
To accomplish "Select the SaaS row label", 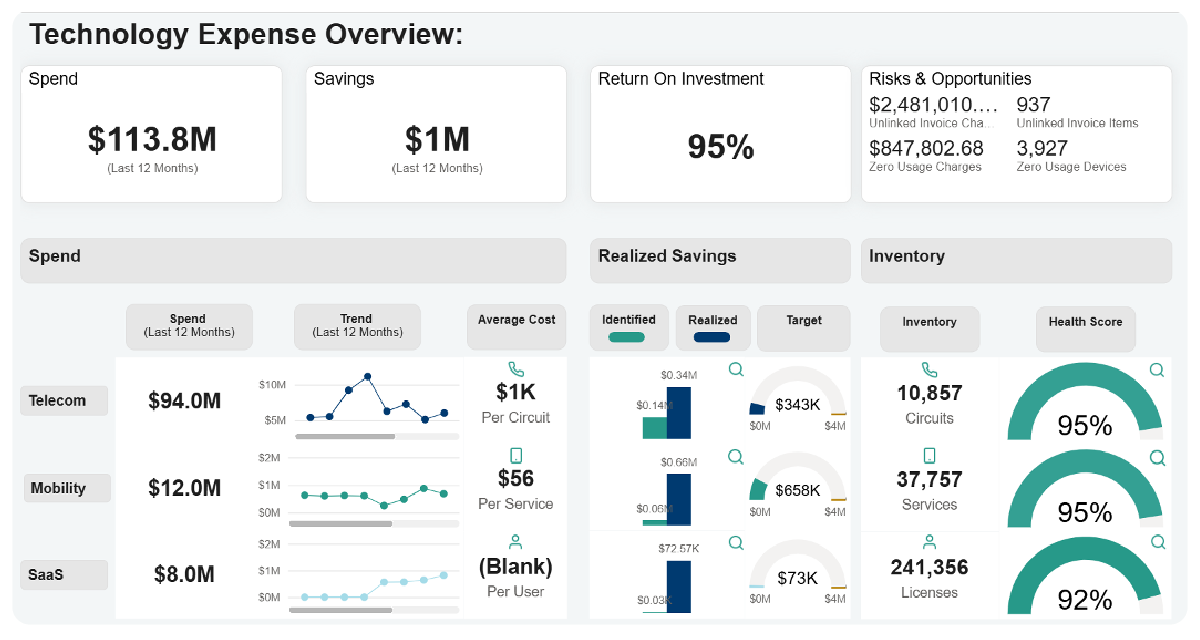I will point(64,575).
